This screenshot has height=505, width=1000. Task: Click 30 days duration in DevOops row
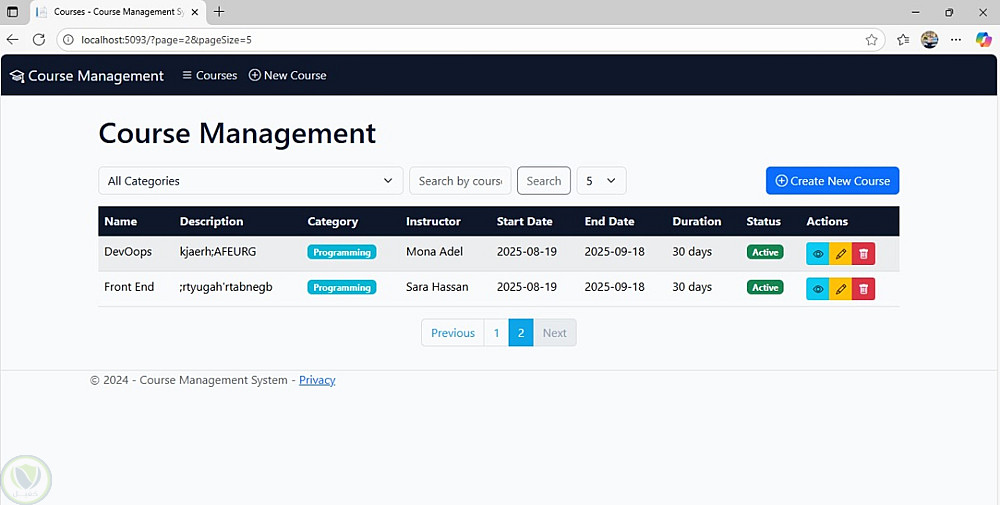[692, 251]
